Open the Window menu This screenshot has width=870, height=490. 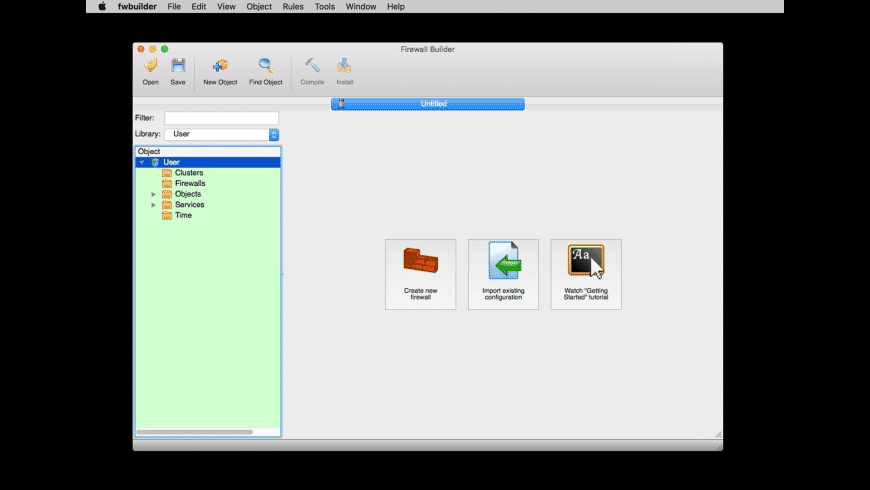point(361,7)
